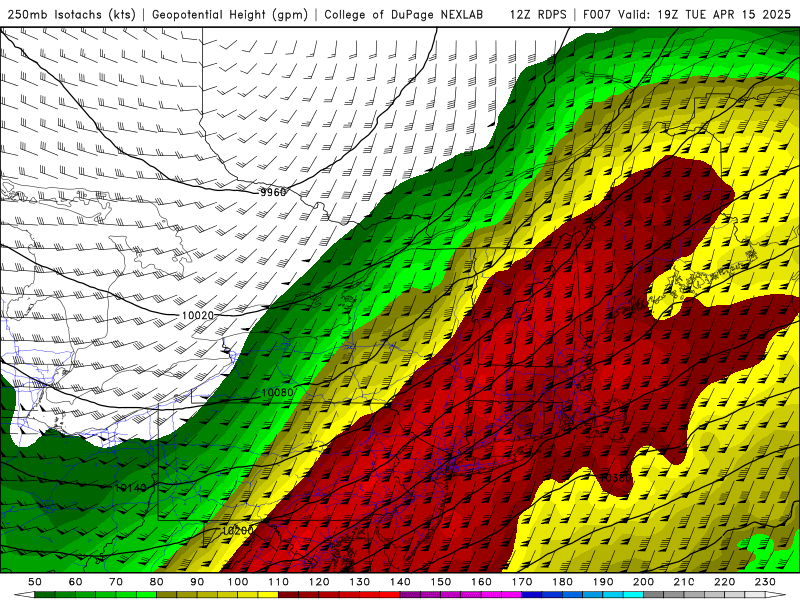This screenshot has width=800, height=600.
Task: Click the 70 value on the color scale
Action: (x=116, y=582)
